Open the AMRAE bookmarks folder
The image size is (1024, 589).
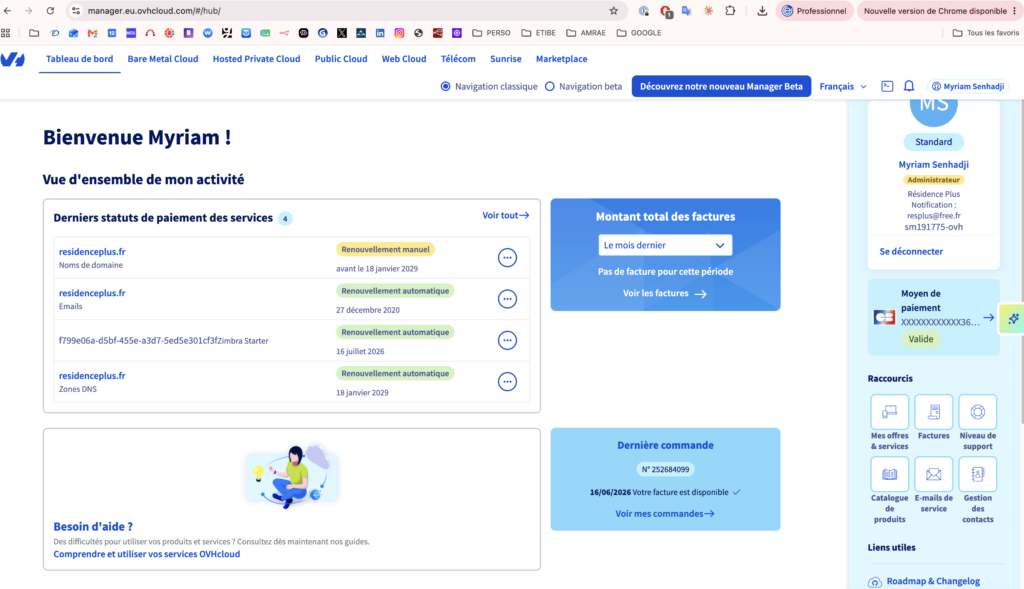[586, 33]
